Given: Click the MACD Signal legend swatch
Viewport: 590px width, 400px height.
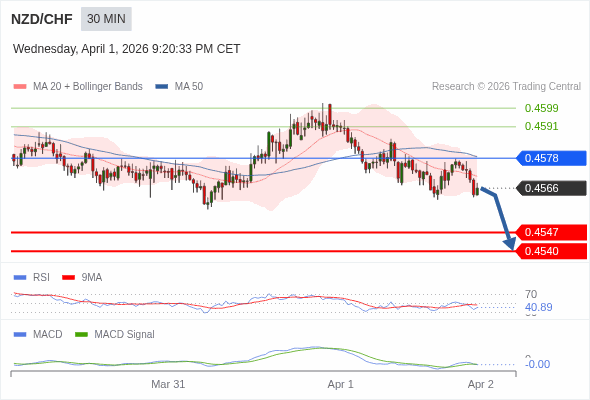Looking at the screenshot, I should pyautogui.click(x=81, y=335).
